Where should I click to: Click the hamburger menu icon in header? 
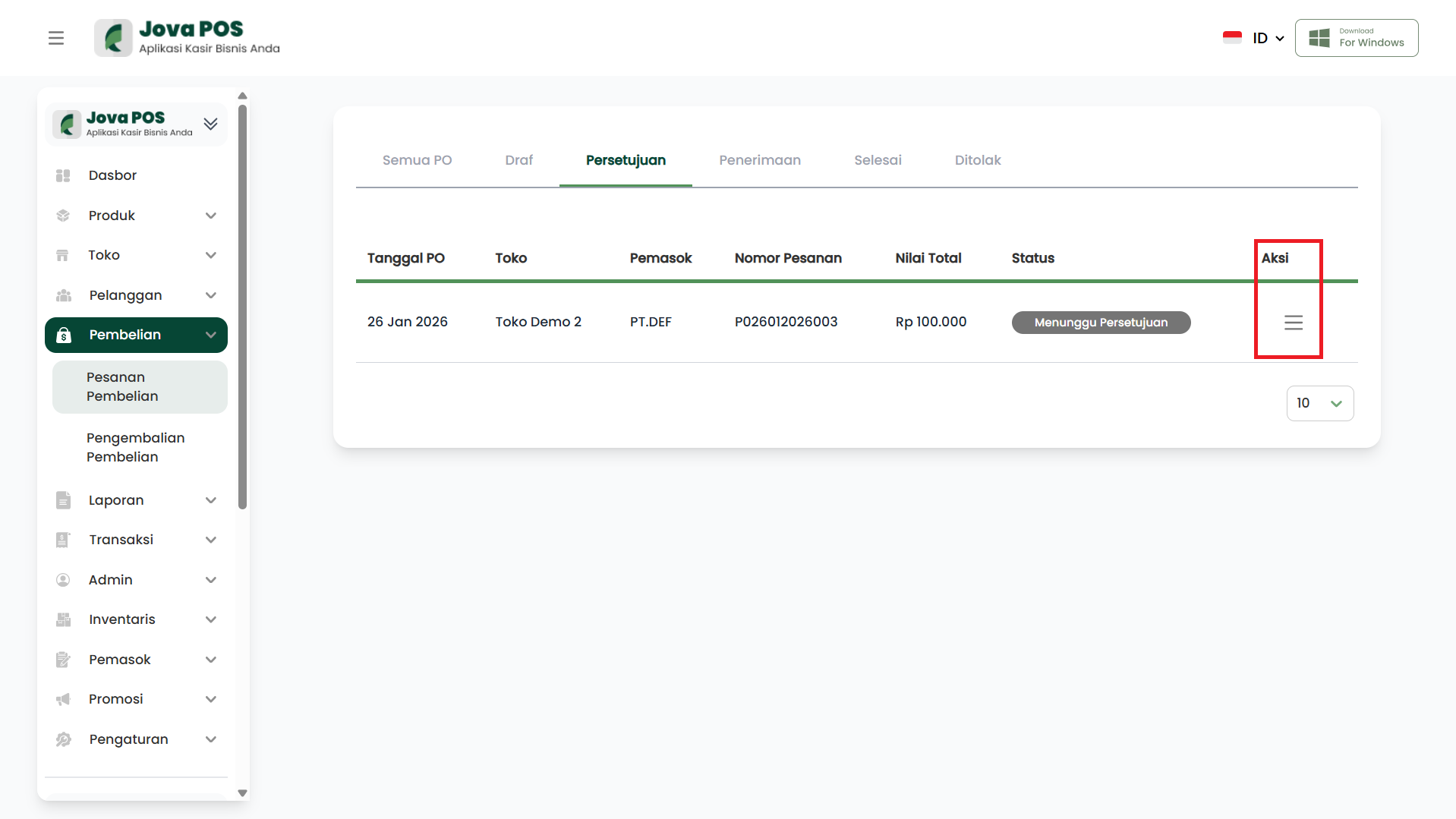click(x=56, y=38)
